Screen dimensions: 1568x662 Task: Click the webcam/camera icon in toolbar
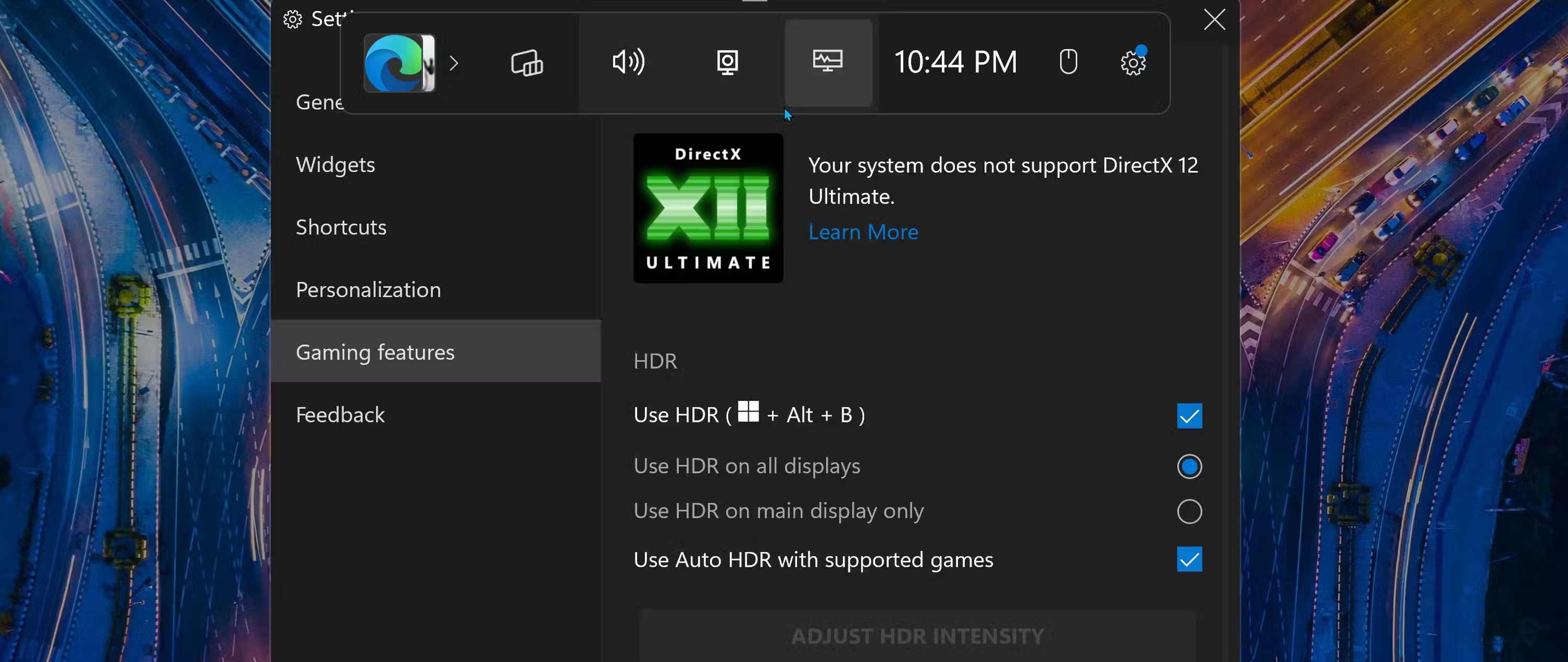pos(727,62)
